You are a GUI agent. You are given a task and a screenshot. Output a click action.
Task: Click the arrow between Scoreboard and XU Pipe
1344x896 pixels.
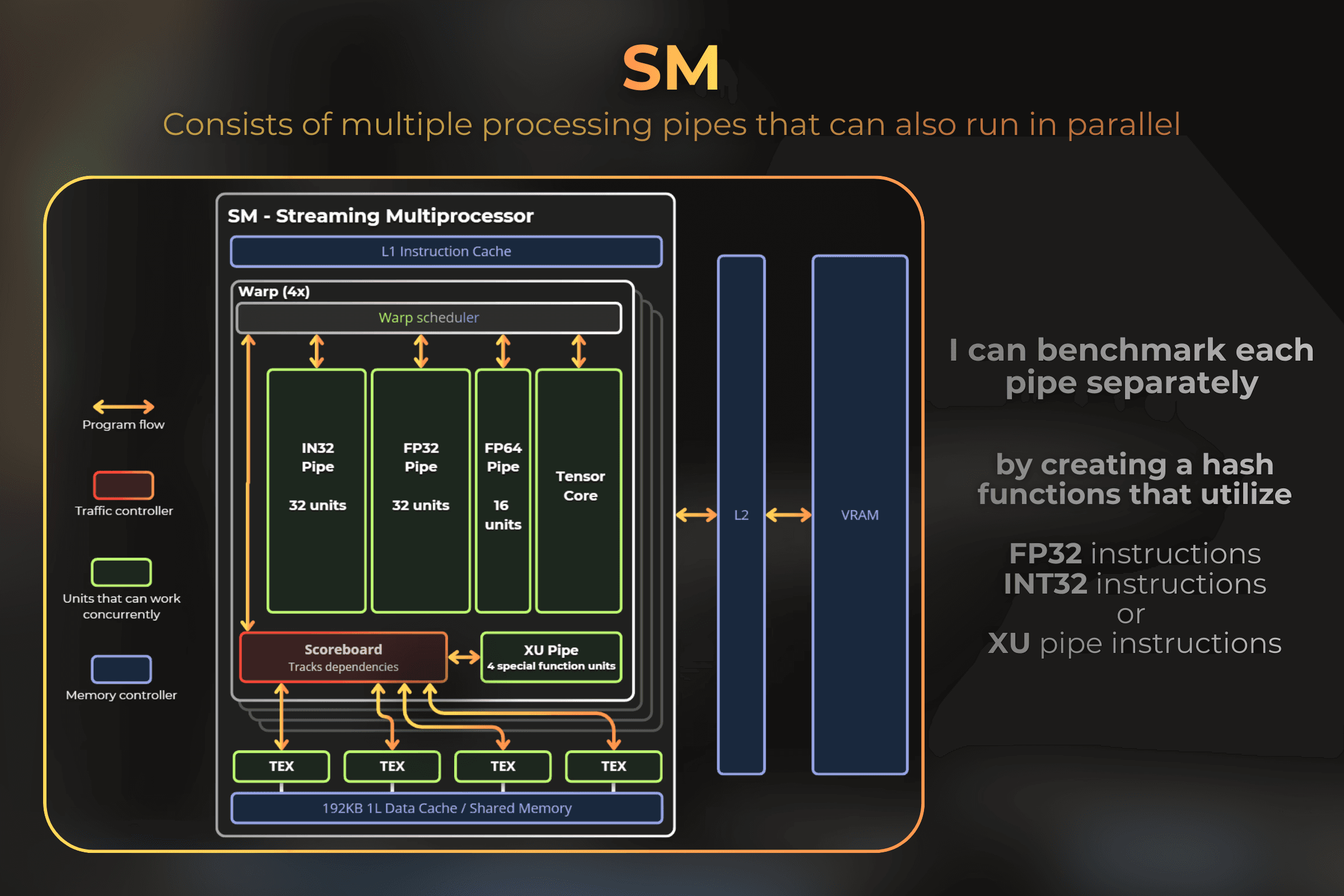pos(464,657)
